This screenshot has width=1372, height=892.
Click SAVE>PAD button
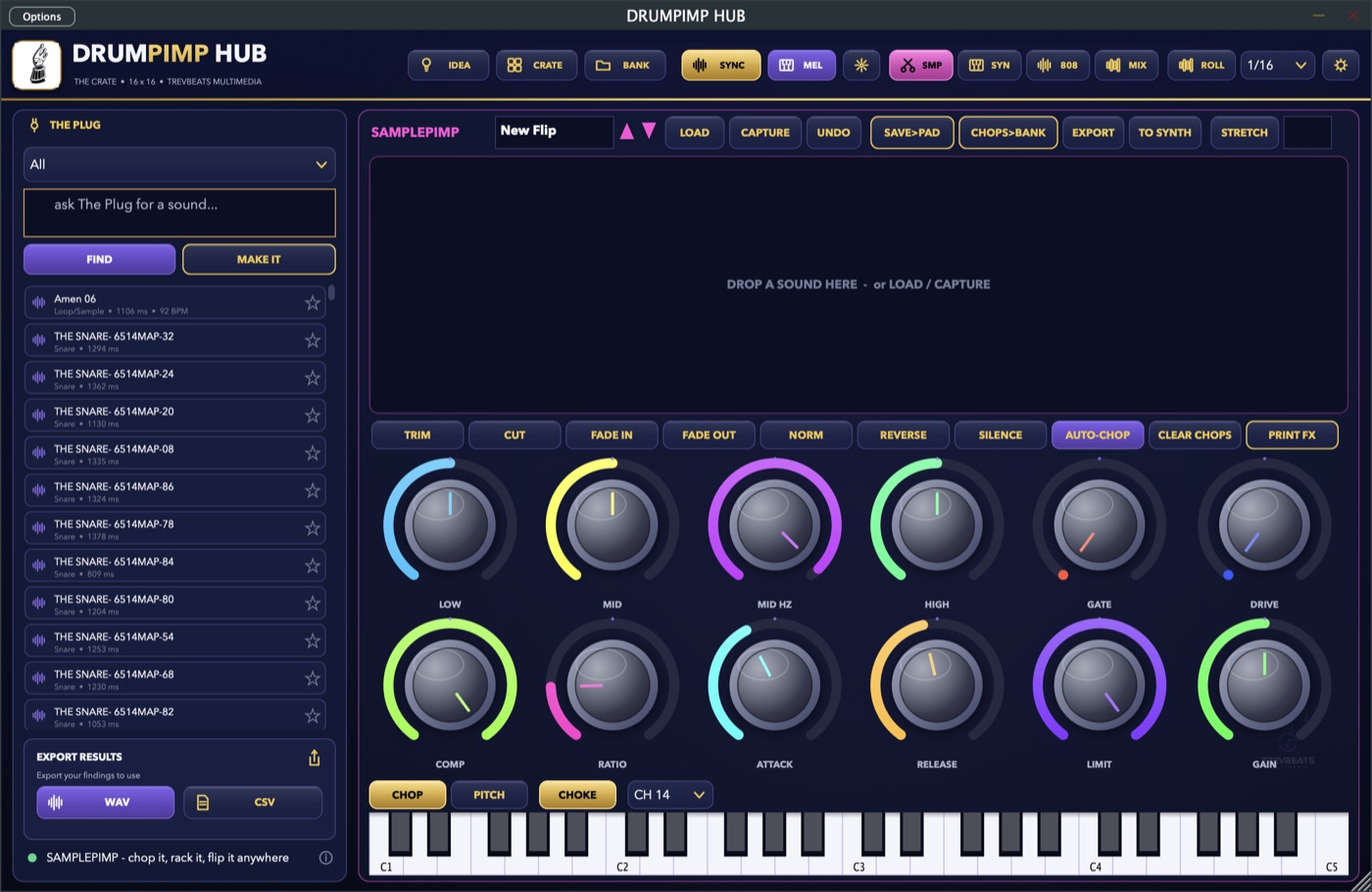911,132
